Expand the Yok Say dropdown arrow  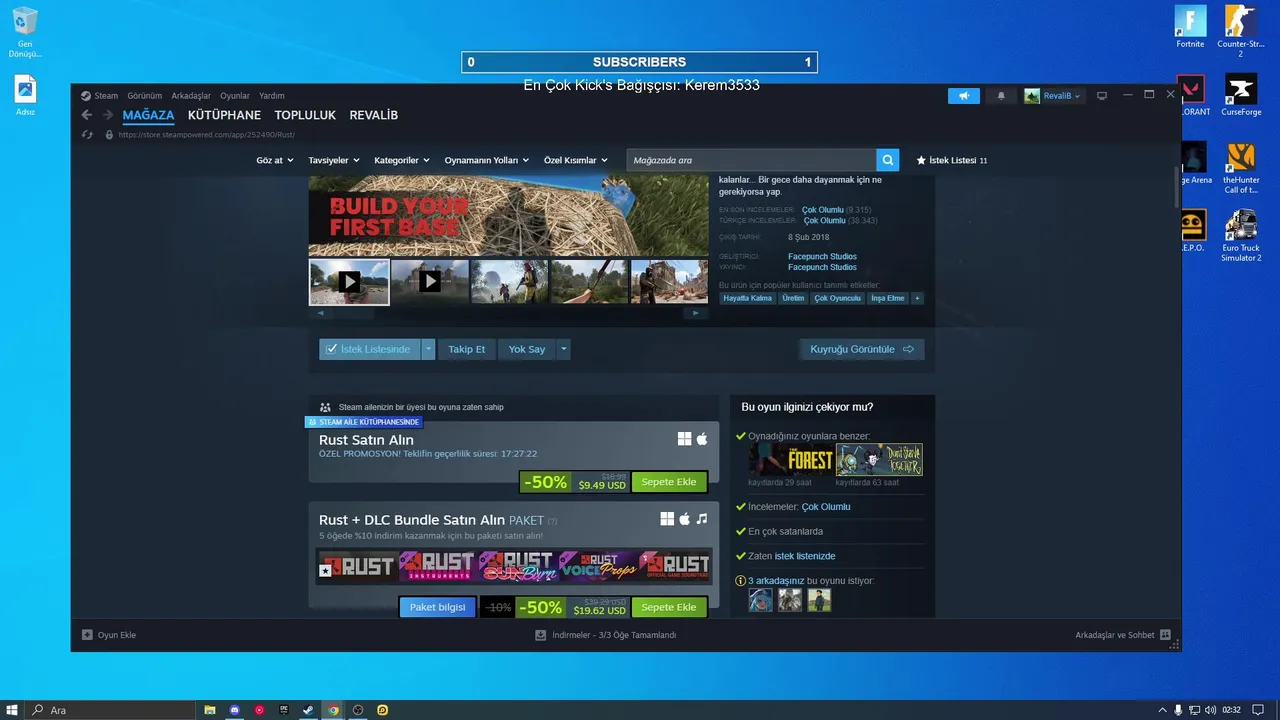tap(564, 349)
